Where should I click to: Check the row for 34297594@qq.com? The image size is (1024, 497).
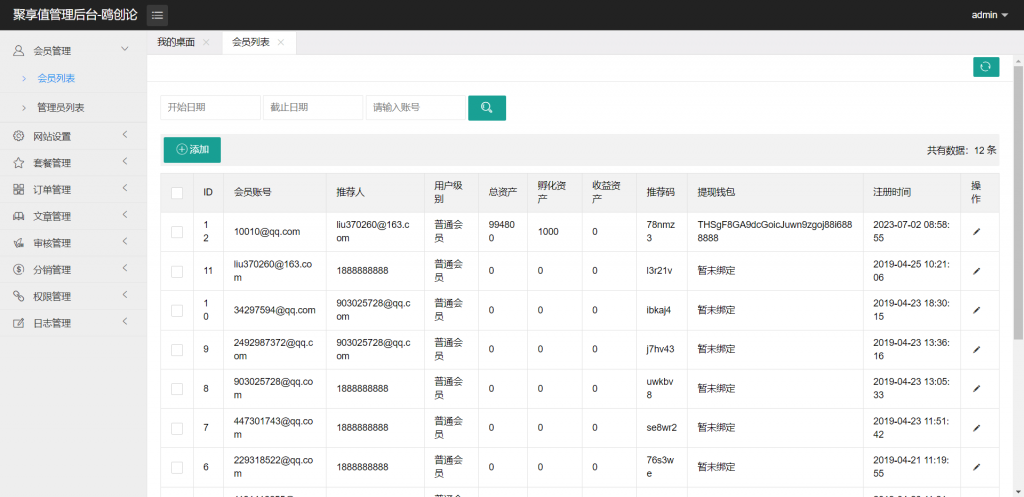[x=177, y=310]
